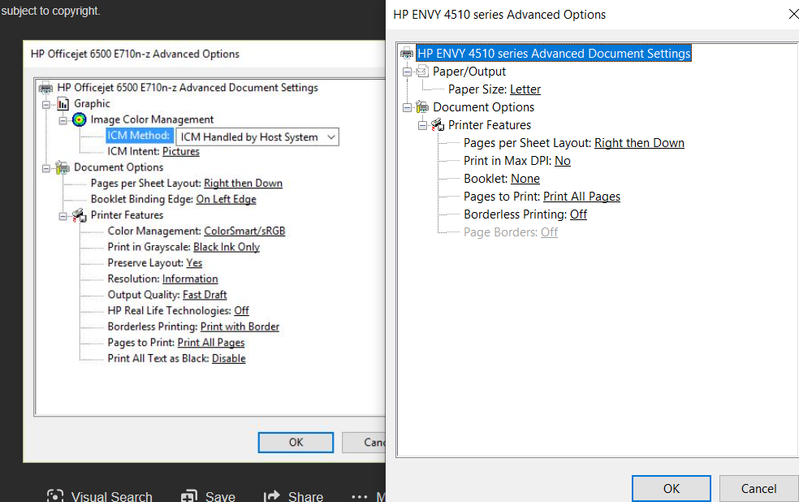Click the Visual Search icon
799x502 pixels.
click(x=55, y=496)
